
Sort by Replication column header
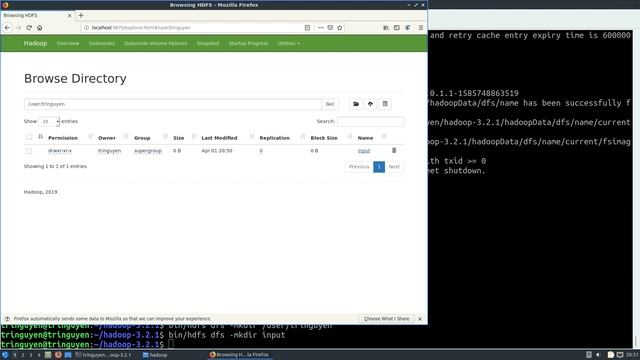[274, 138]
